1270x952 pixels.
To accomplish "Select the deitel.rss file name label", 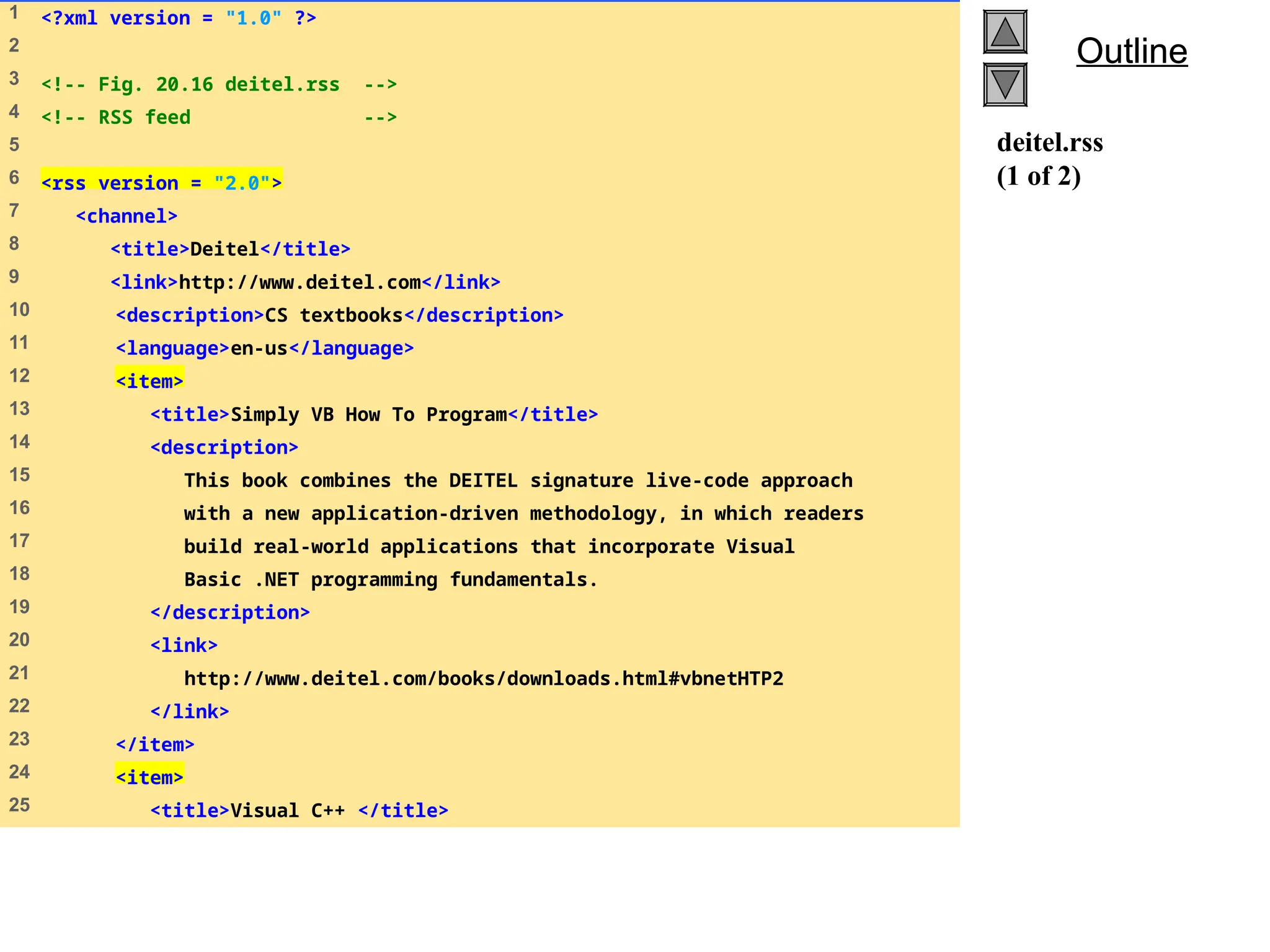I will (1050, 143).
